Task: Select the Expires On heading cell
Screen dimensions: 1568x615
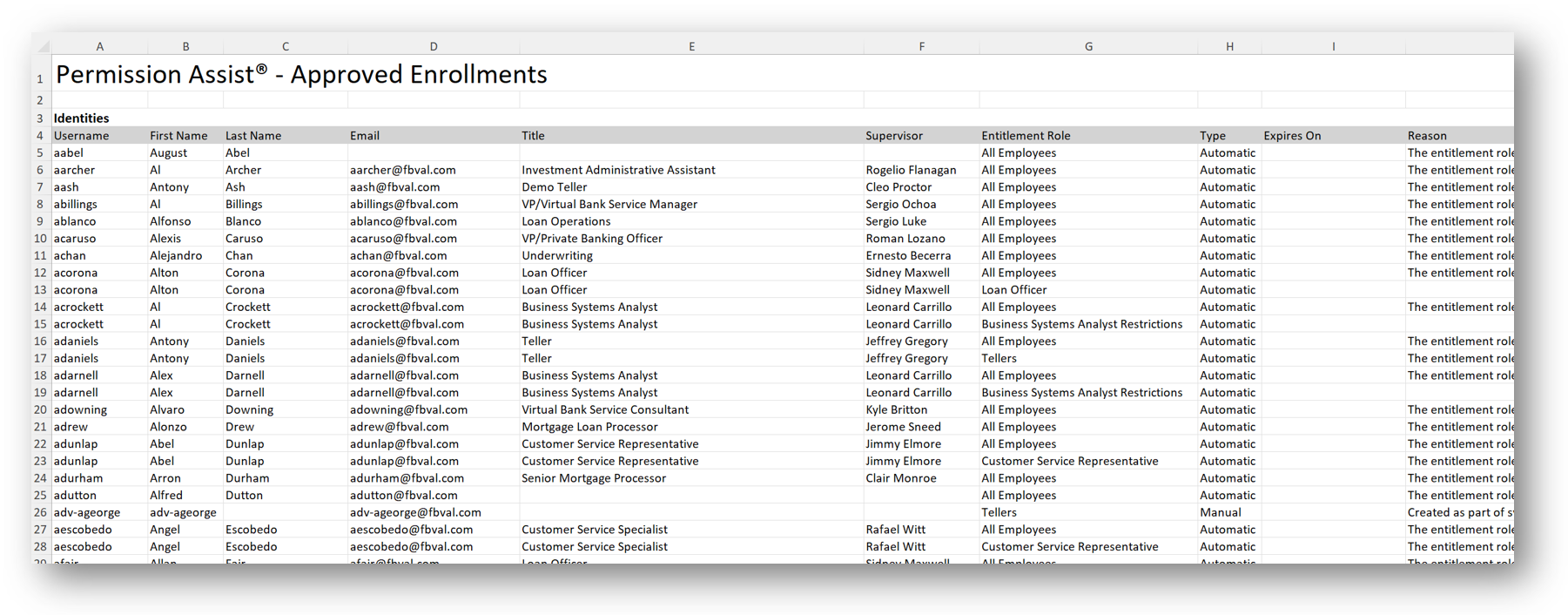Action: (x=1292, y=136)
